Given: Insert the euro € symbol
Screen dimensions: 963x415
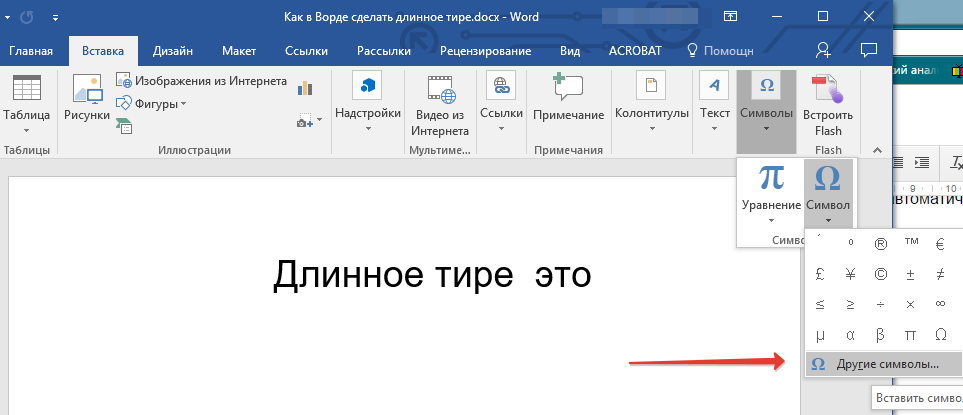Looking at the screenshot, I should (x=940, y=242).
